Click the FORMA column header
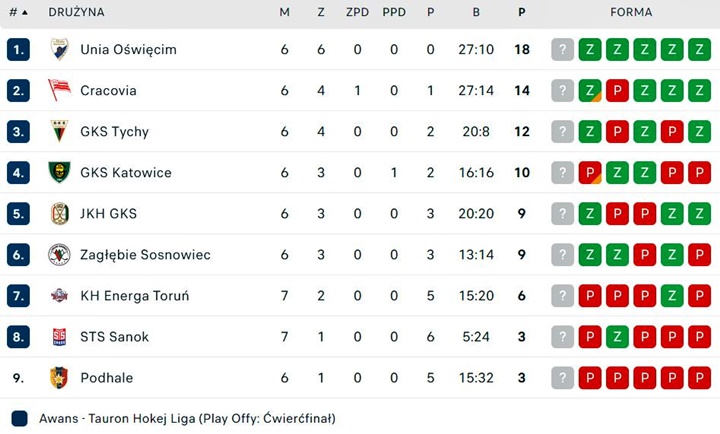The image size is (720, 434). coord(631,13)
